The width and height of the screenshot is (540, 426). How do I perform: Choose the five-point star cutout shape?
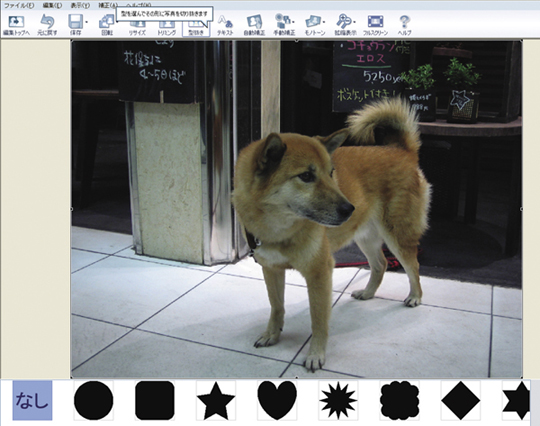[216, 401]
